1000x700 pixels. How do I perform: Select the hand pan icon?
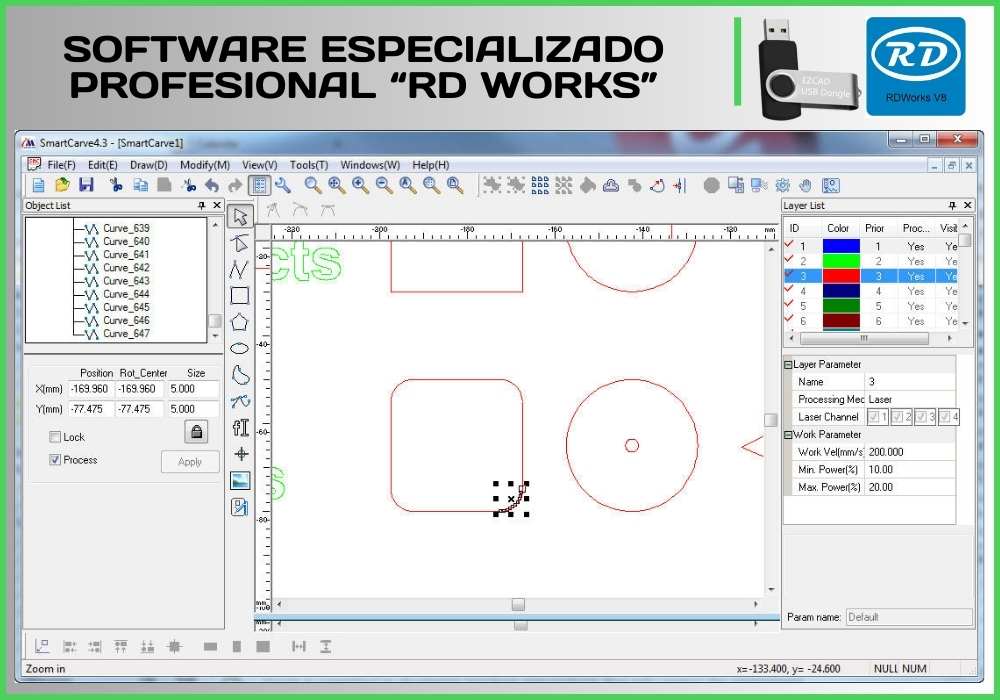[805, 186]
